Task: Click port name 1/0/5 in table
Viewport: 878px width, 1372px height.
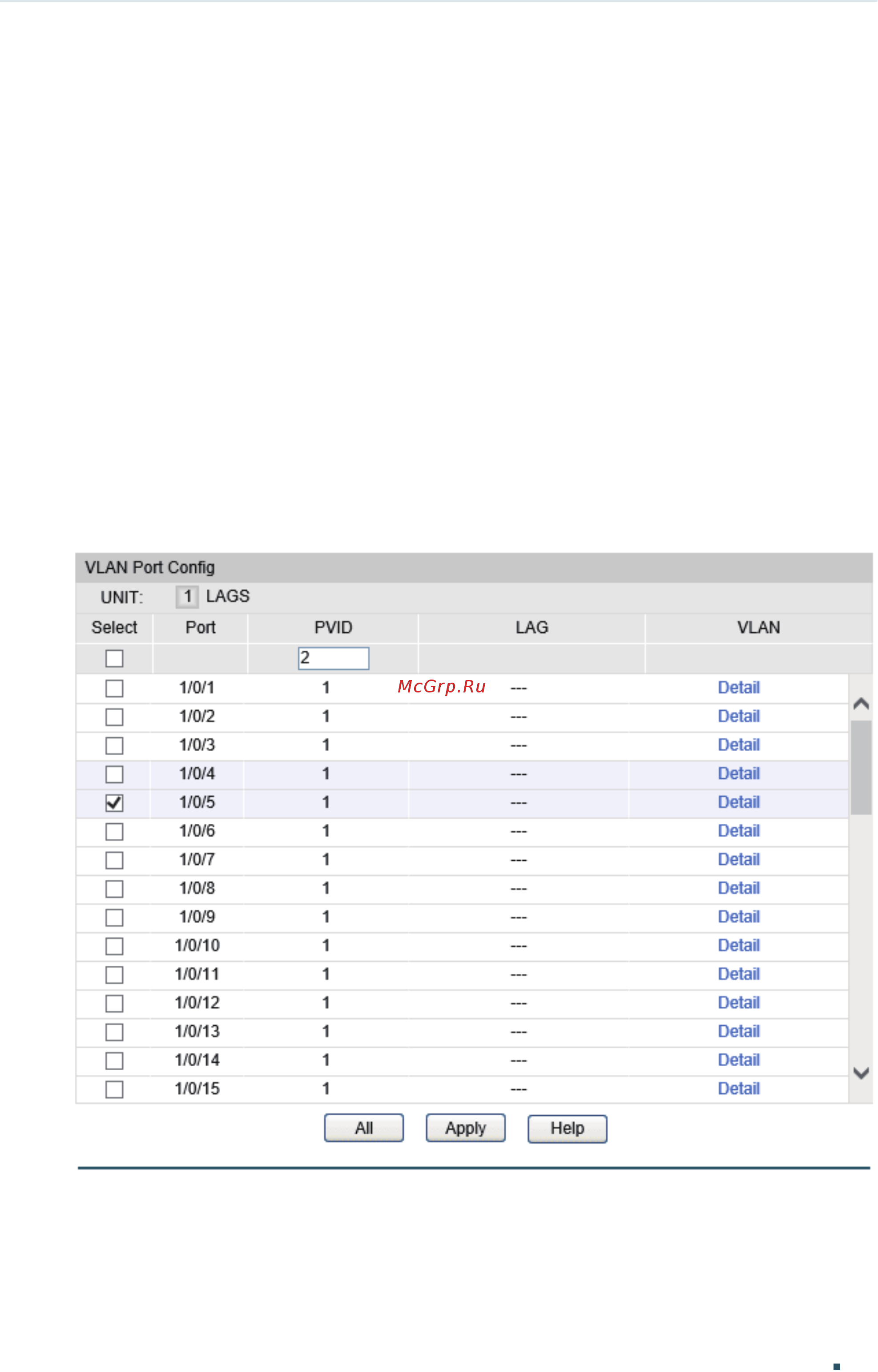Action: 197,802
